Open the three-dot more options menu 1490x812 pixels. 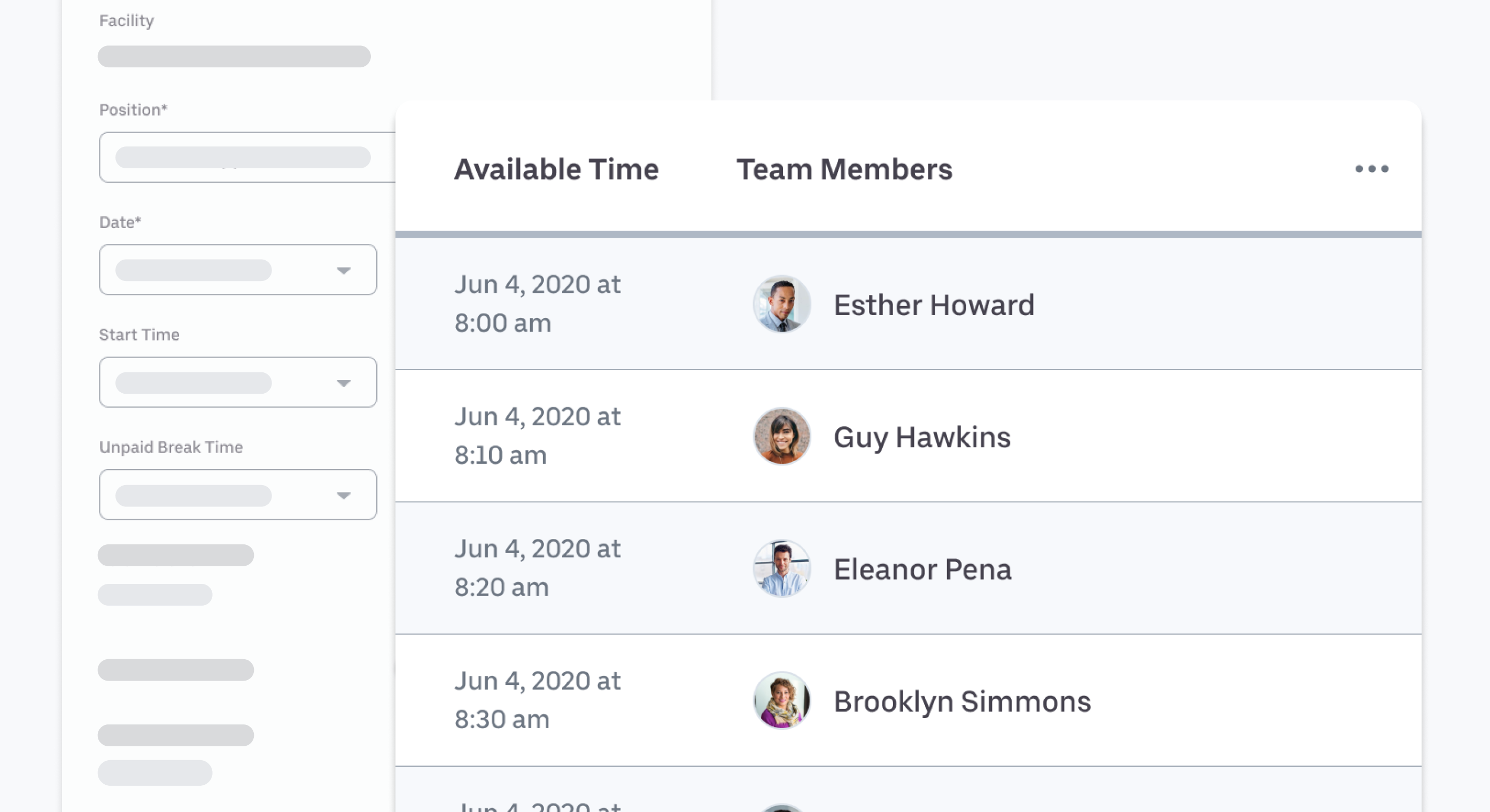point(1371,169)
